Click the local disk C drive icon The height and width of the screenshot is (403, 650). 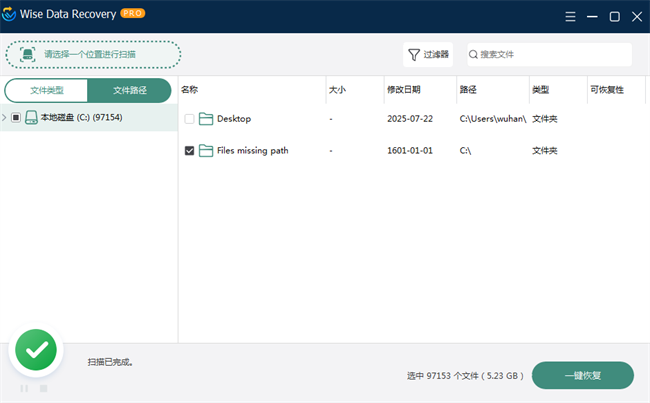[x=31, y=118]
